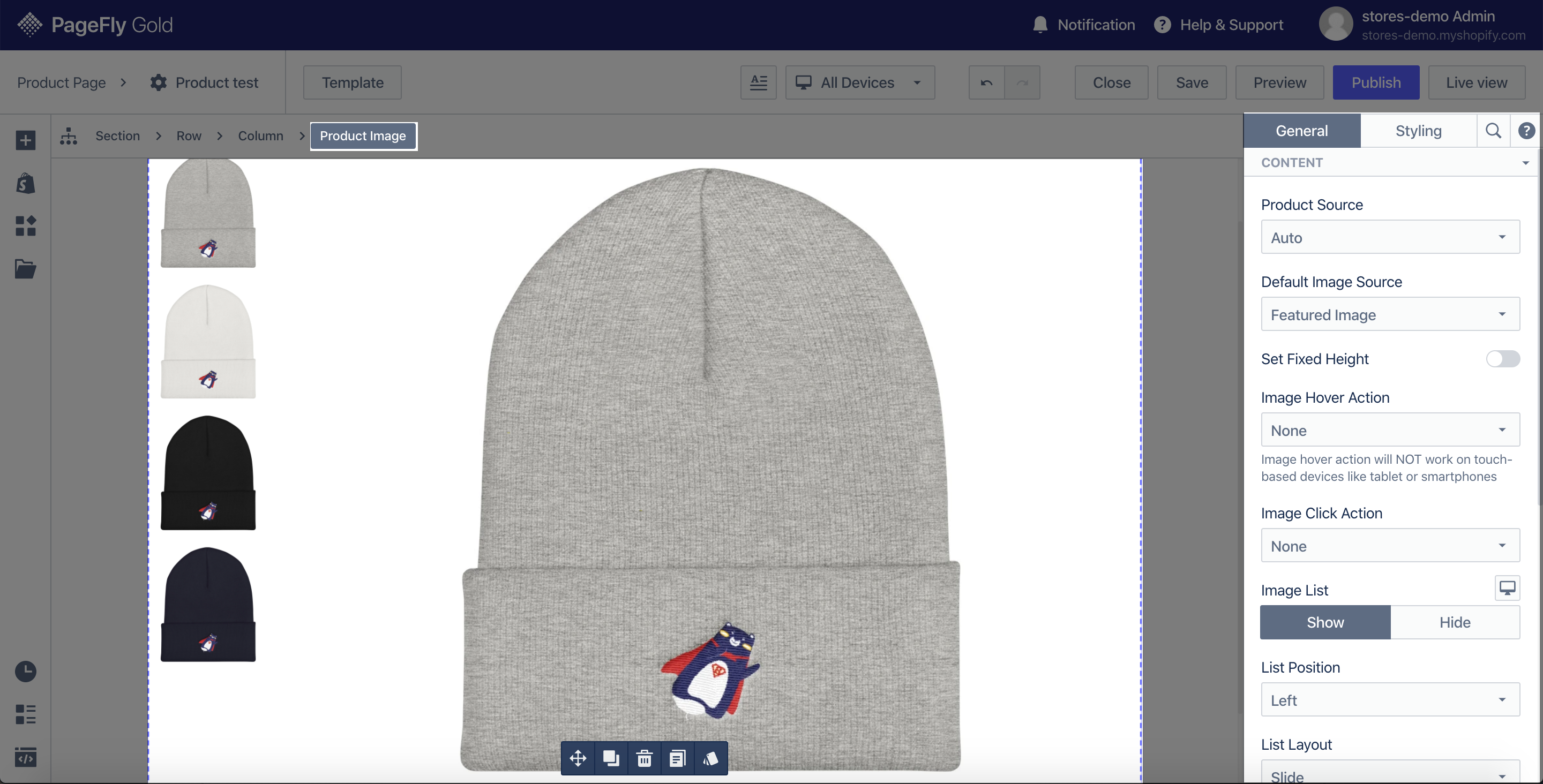Open the Shopify elements bag icon

[x=25, y=183]
